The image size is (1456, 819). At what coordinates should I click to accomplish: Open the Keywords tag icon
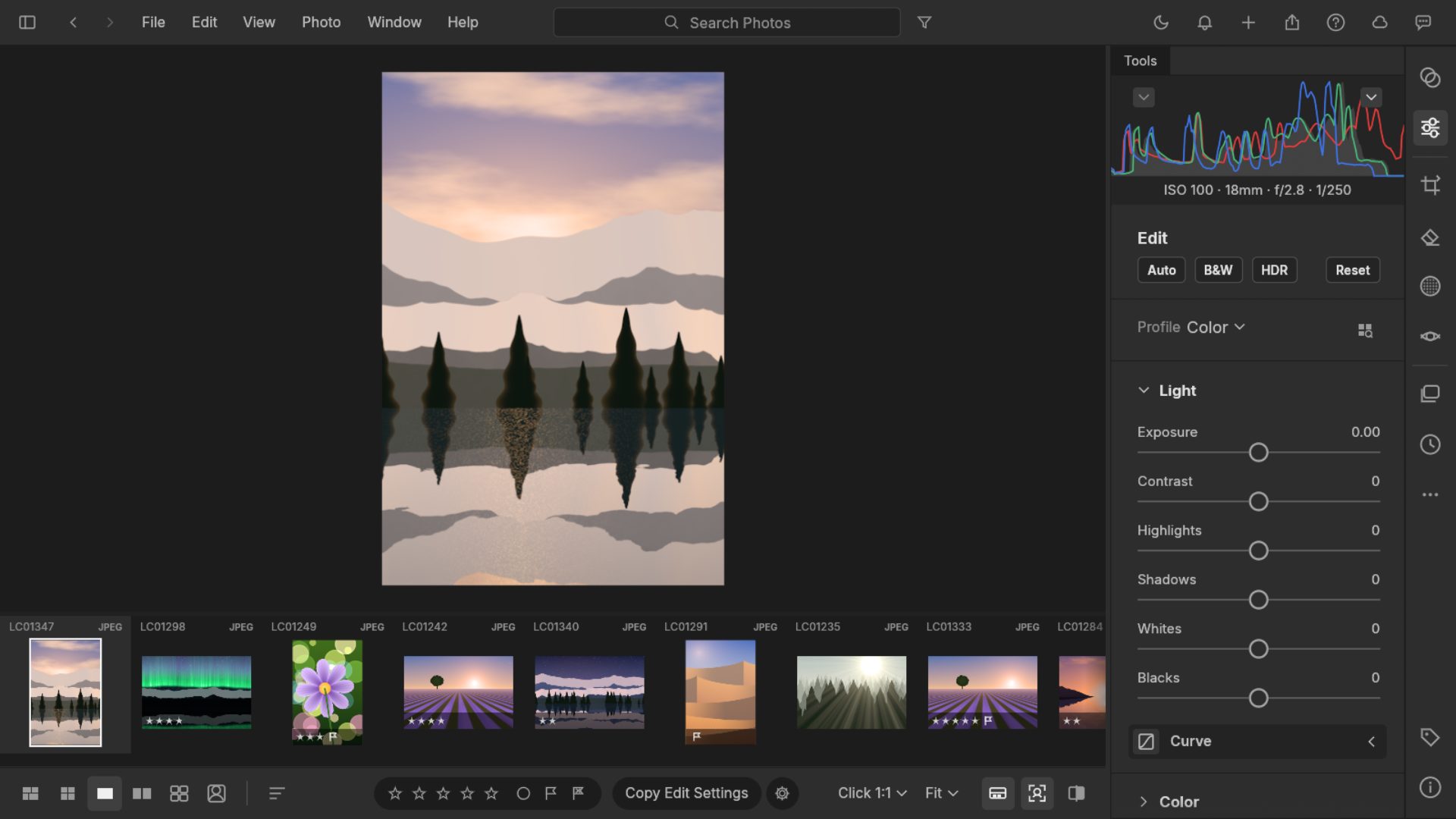coord(1430,737)
